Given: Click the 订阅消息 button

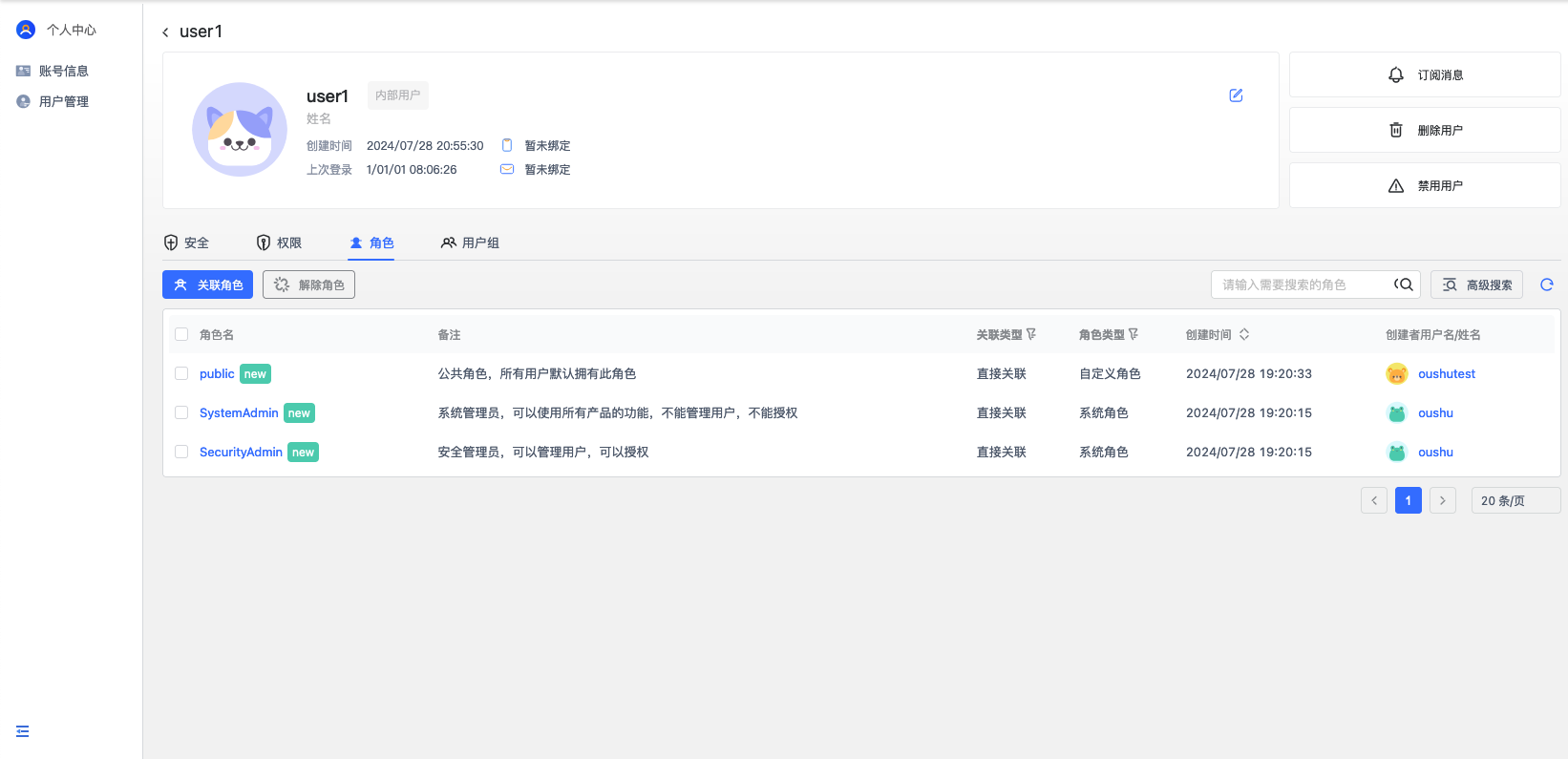Looking at the screenshot, I should tap(1425, 74).
